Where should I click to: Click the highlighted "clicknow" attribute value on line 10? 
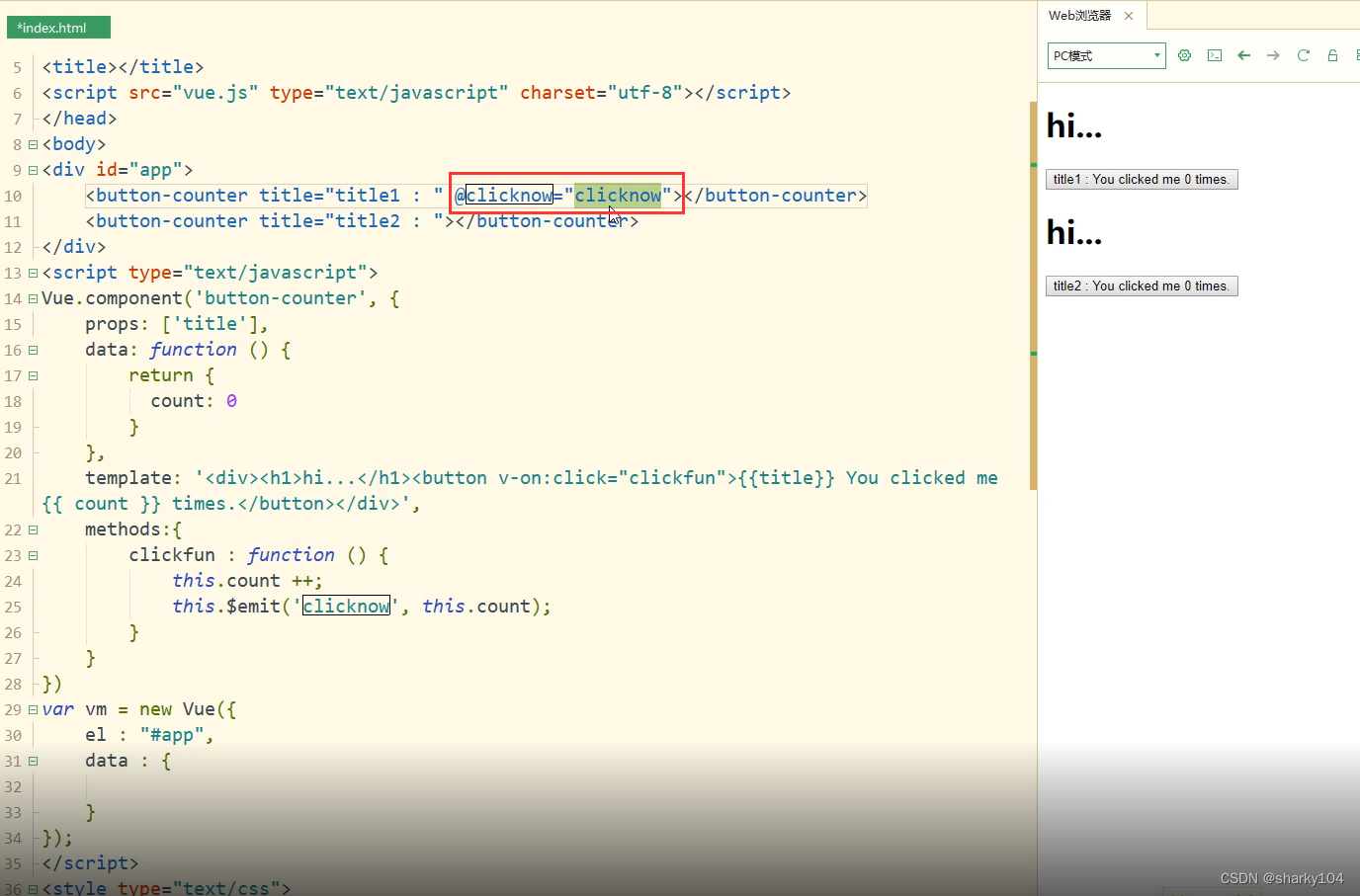pos(618,196)
